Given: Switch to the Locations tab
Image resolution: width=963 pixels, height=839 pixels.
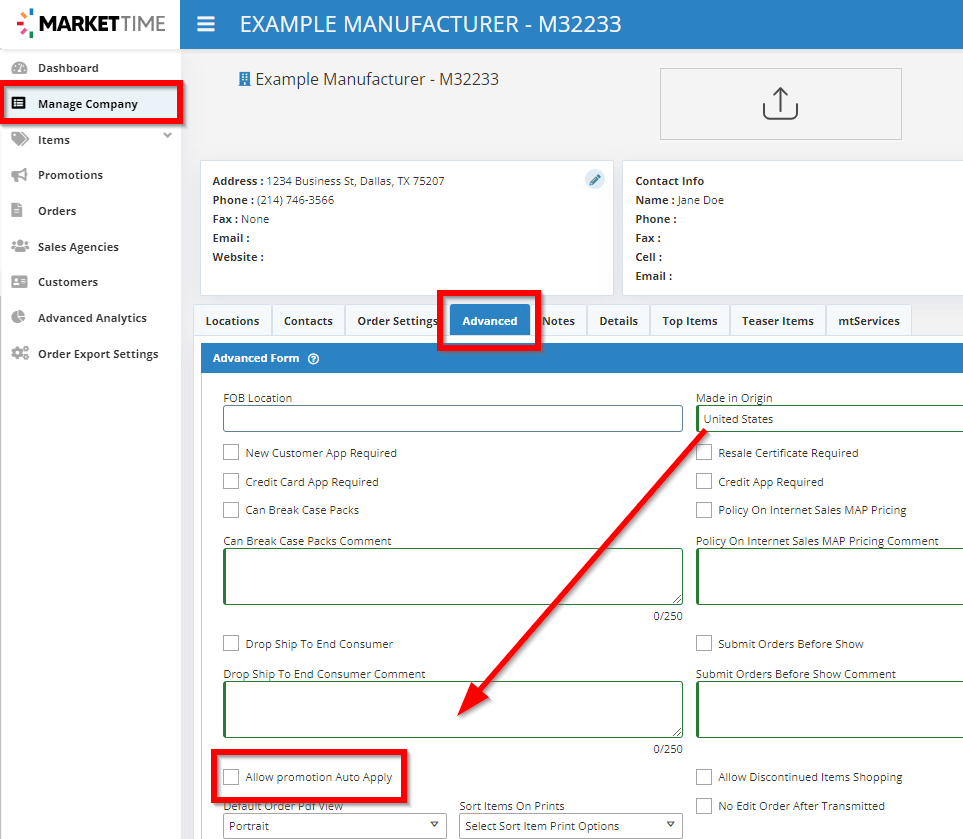Looking at the screenshot, I should pyautogui.click(x=232, y=321).
